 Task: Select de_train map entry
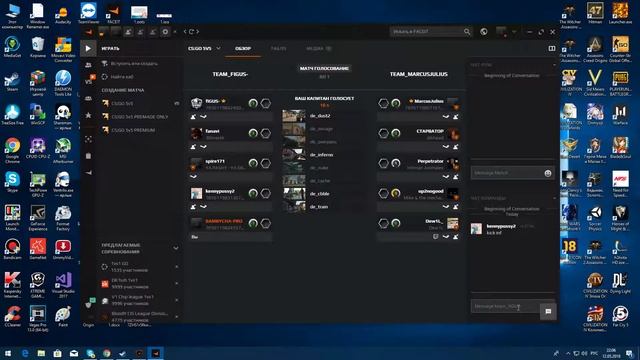click(319, 207)
